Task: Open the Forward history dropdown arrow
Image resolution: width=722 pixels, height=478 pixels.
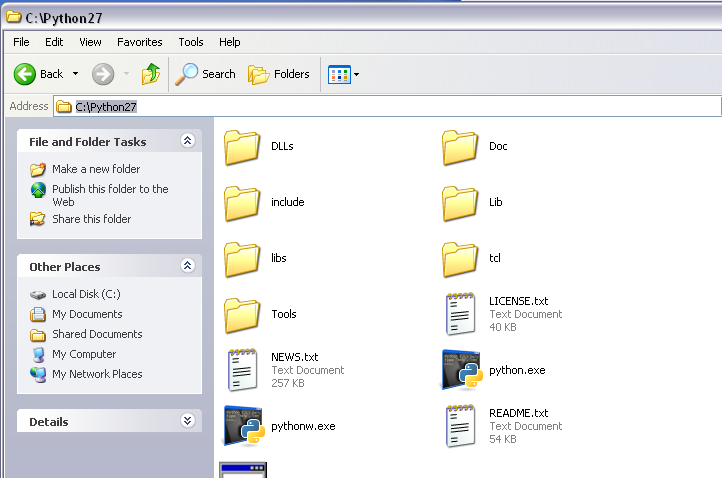Action: click(126, 74)
